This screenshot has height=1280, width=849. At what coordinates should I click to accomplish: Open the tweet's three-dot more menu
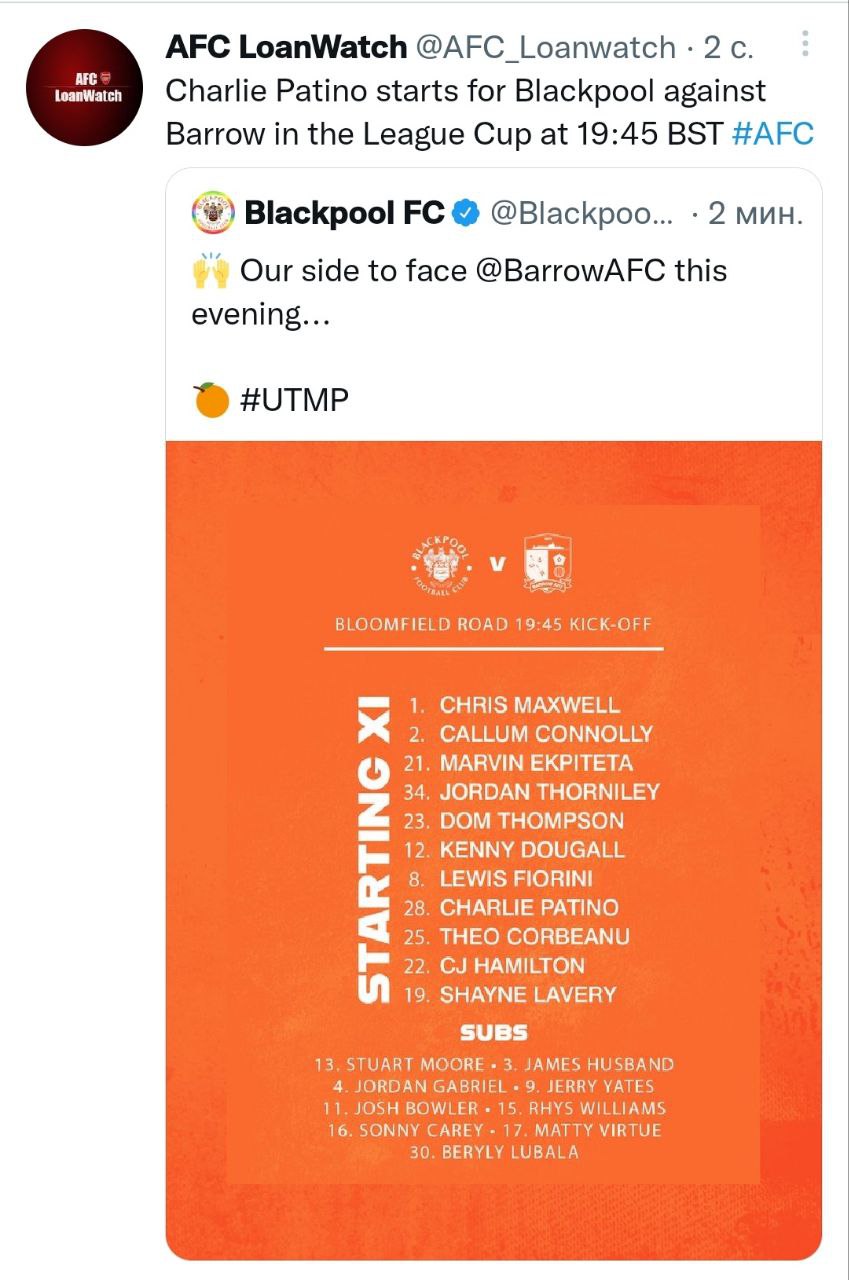pyautogui.click(x=806, y=44)
